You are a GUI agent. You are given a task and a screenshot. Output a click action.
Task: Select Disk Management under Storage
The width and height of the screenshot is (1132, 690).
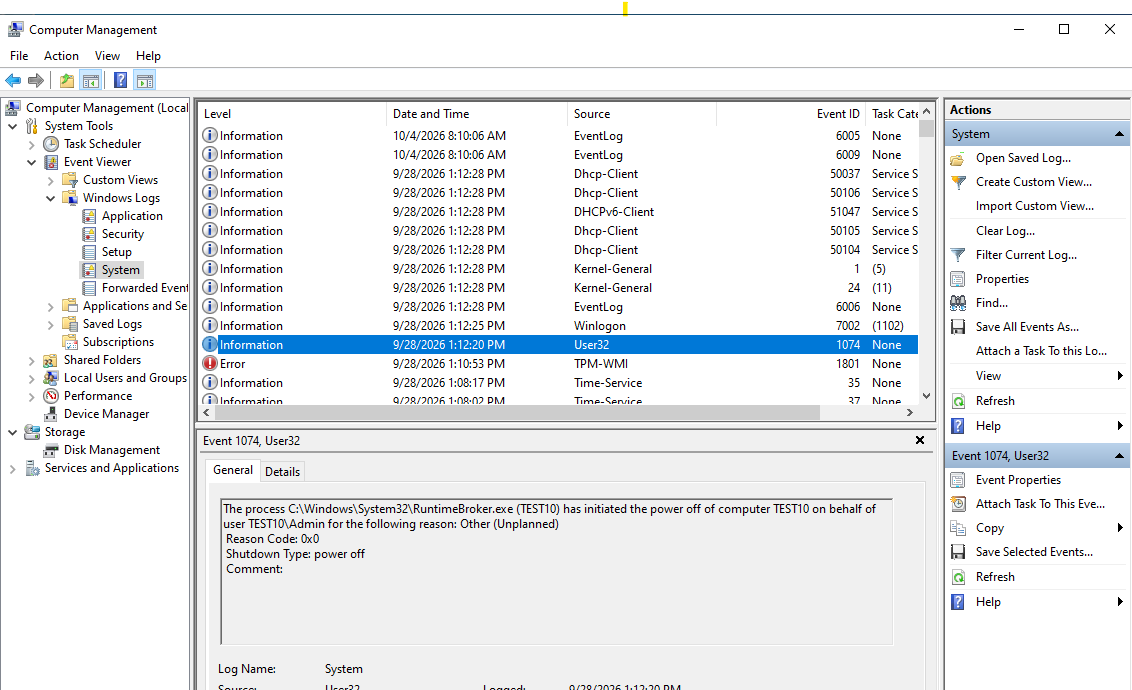coord(112,450)
